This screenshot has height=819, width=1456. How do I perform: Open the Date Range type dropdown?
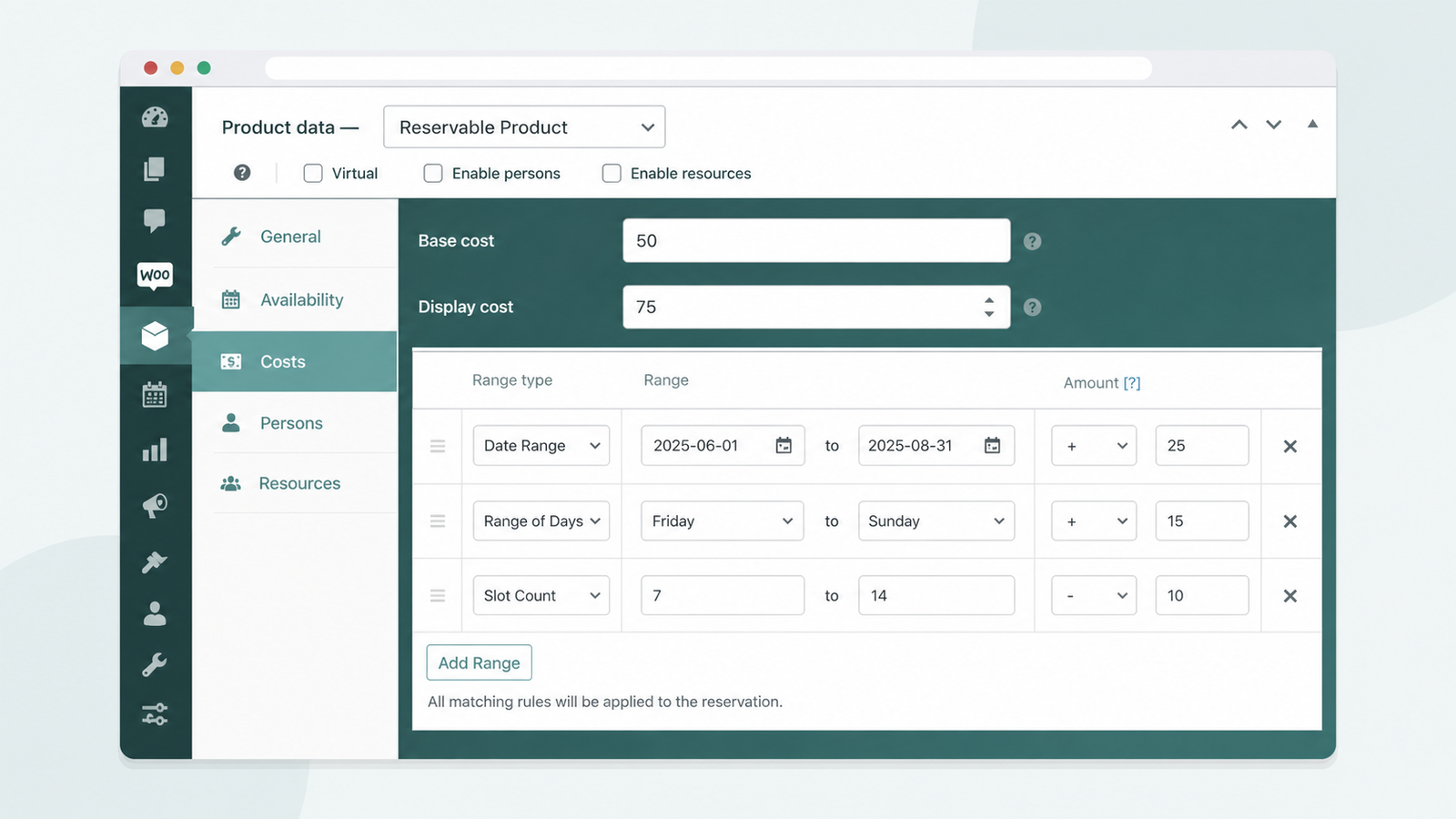[541, 446]
